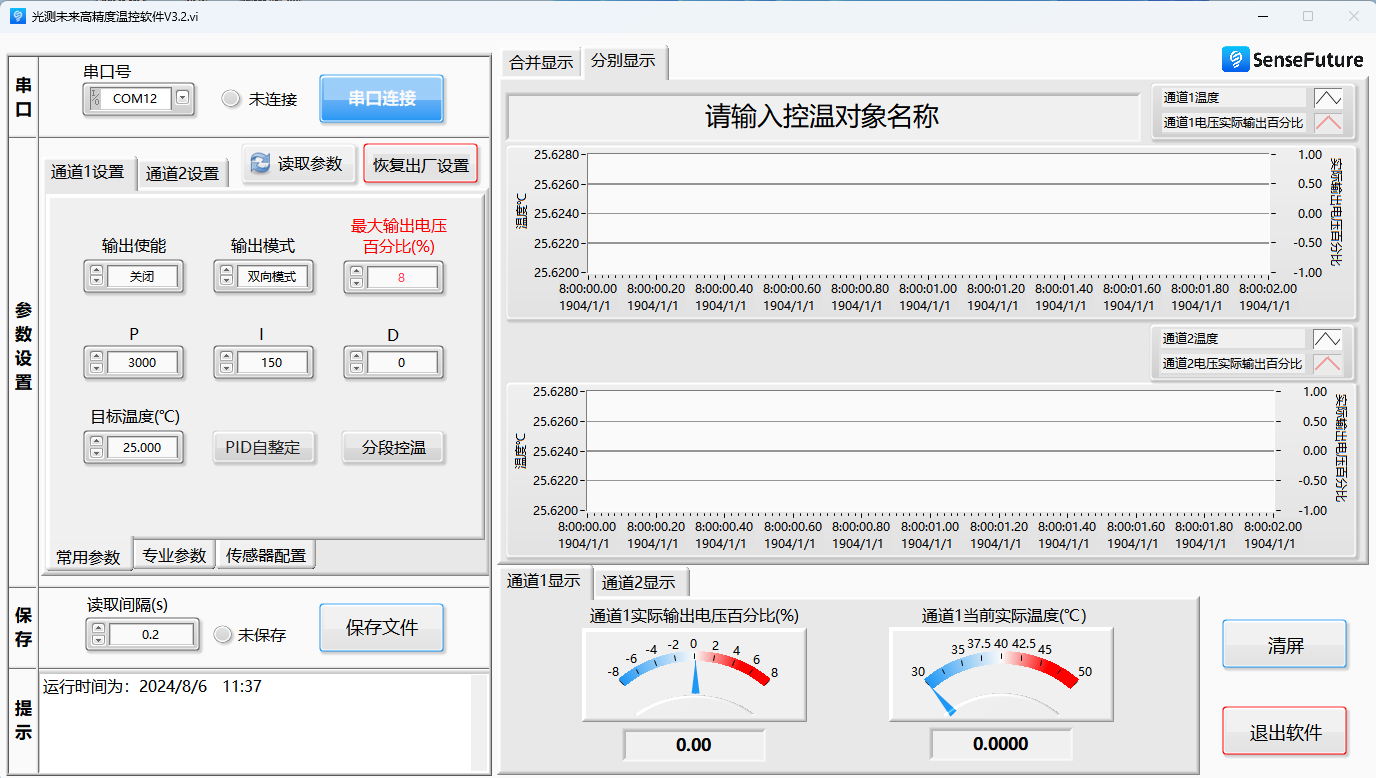Select the 专业参数 tab

click(174, 556)
